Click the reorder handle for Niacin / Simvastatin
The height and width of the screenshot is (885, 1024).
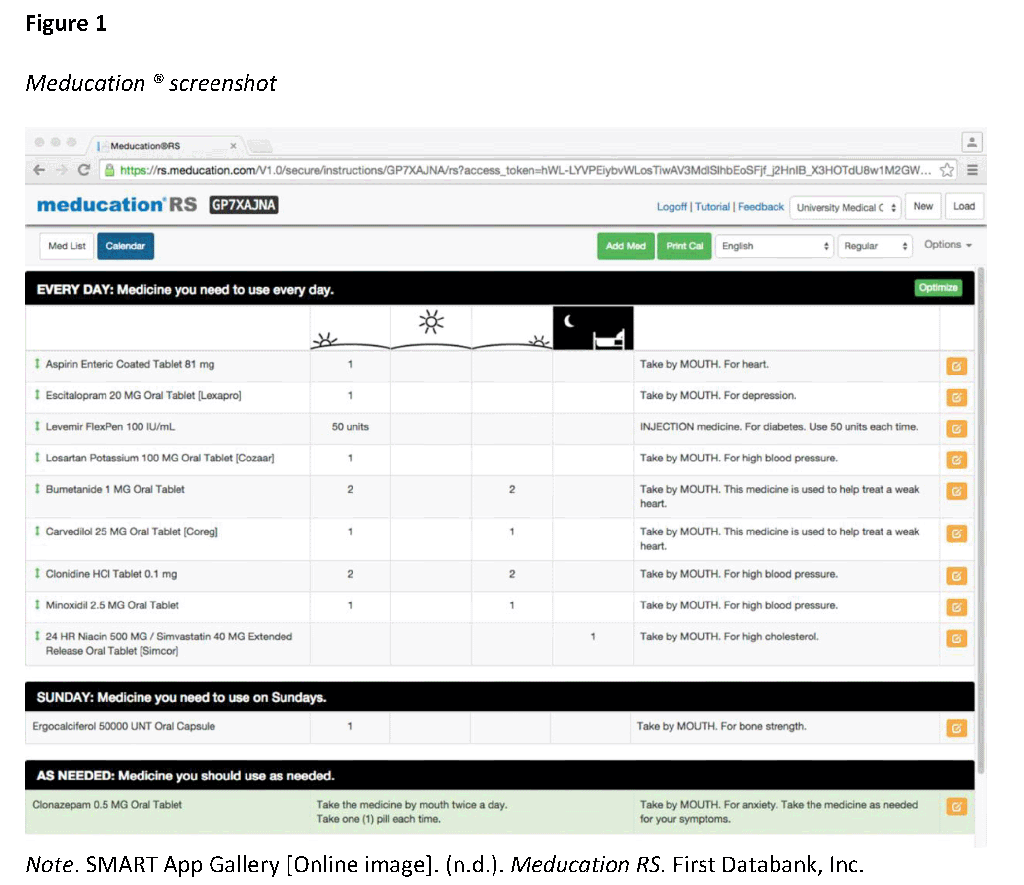coord(37,636)
